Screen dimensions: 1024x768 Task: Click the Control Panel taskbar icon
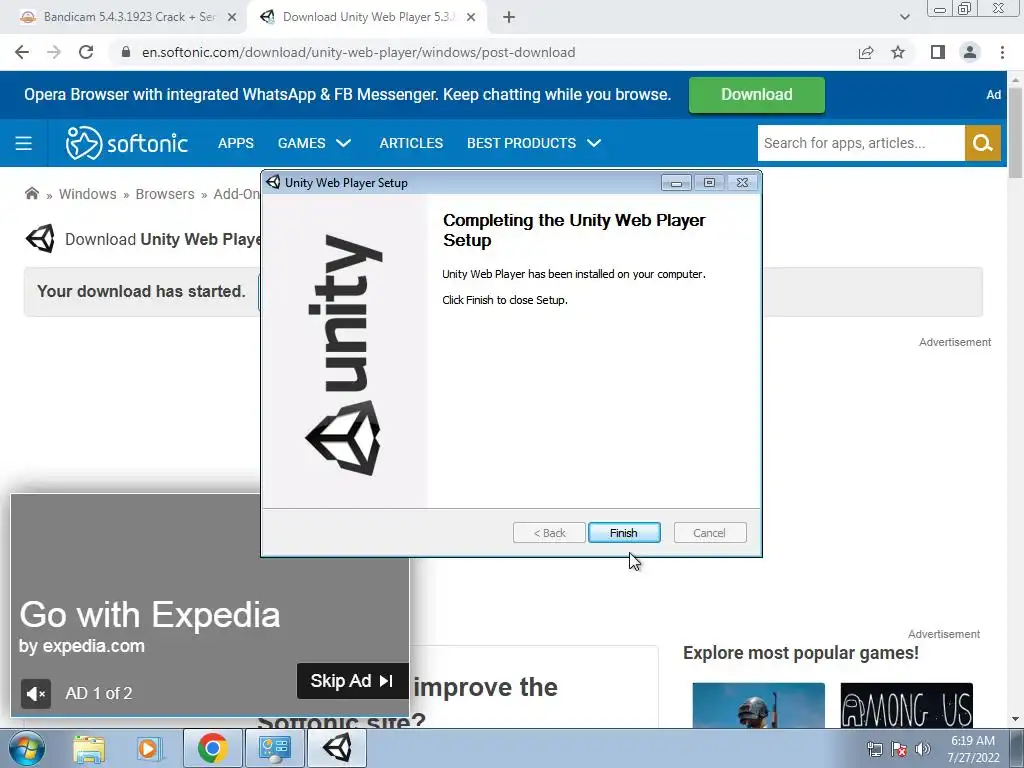coord(274,748)
